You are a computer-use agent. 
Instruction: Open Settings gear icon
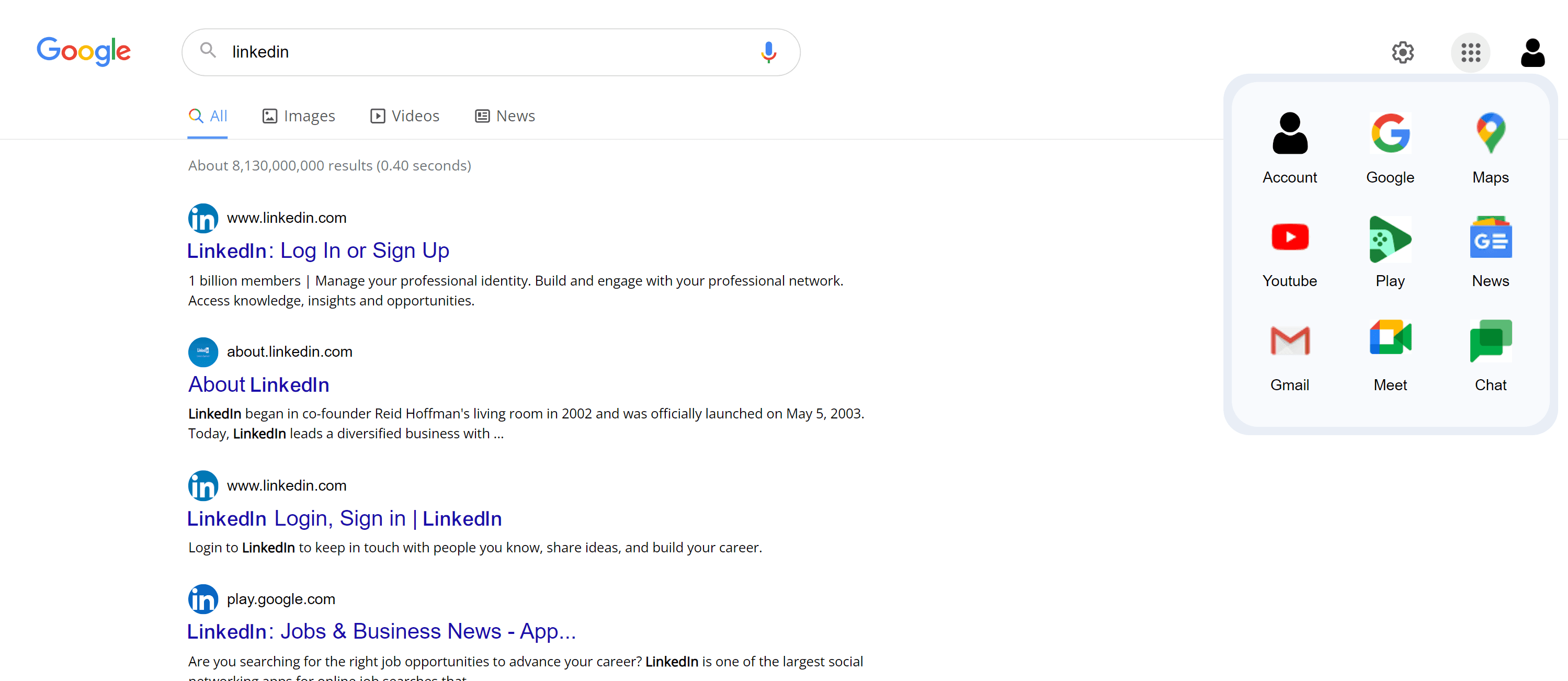coord(1402,52)
